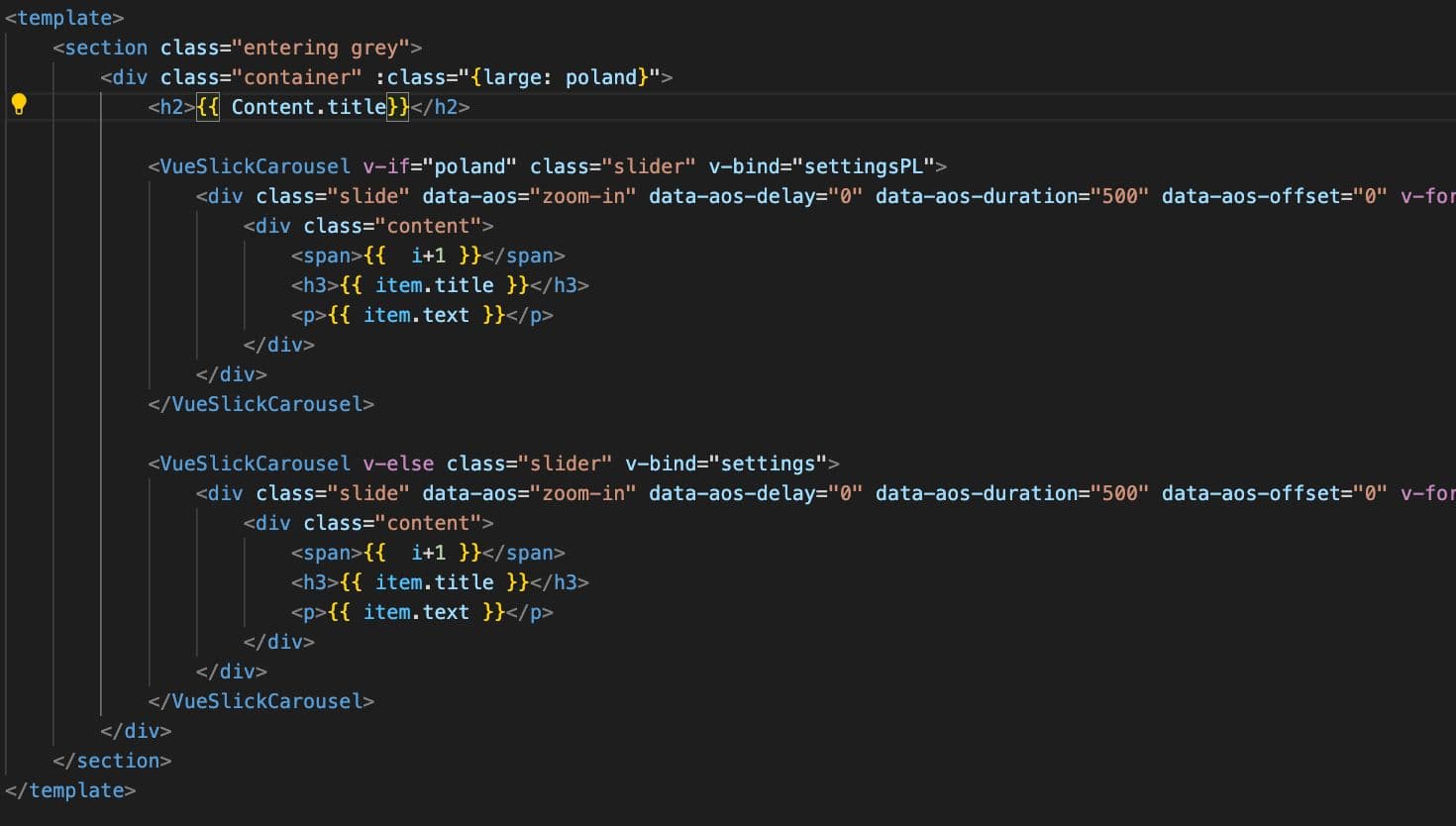Click the "poland" value of v-if
The width and height of the screenshot is (1456, 826).
pyautogui.click(x=470, y=166)
